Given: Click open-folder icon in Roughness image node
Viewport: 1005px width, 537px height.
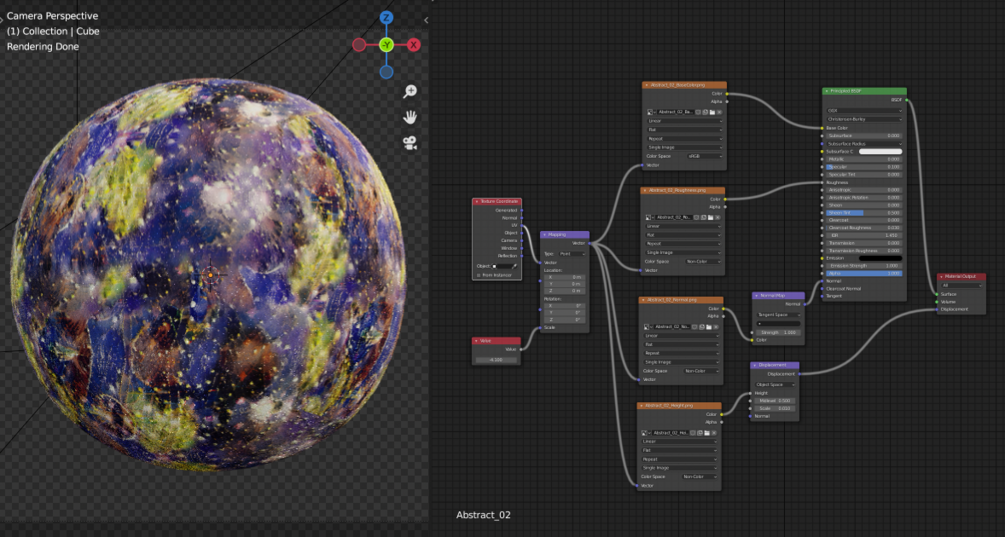Looking at the screenshot, I should (x=710, y=217).
